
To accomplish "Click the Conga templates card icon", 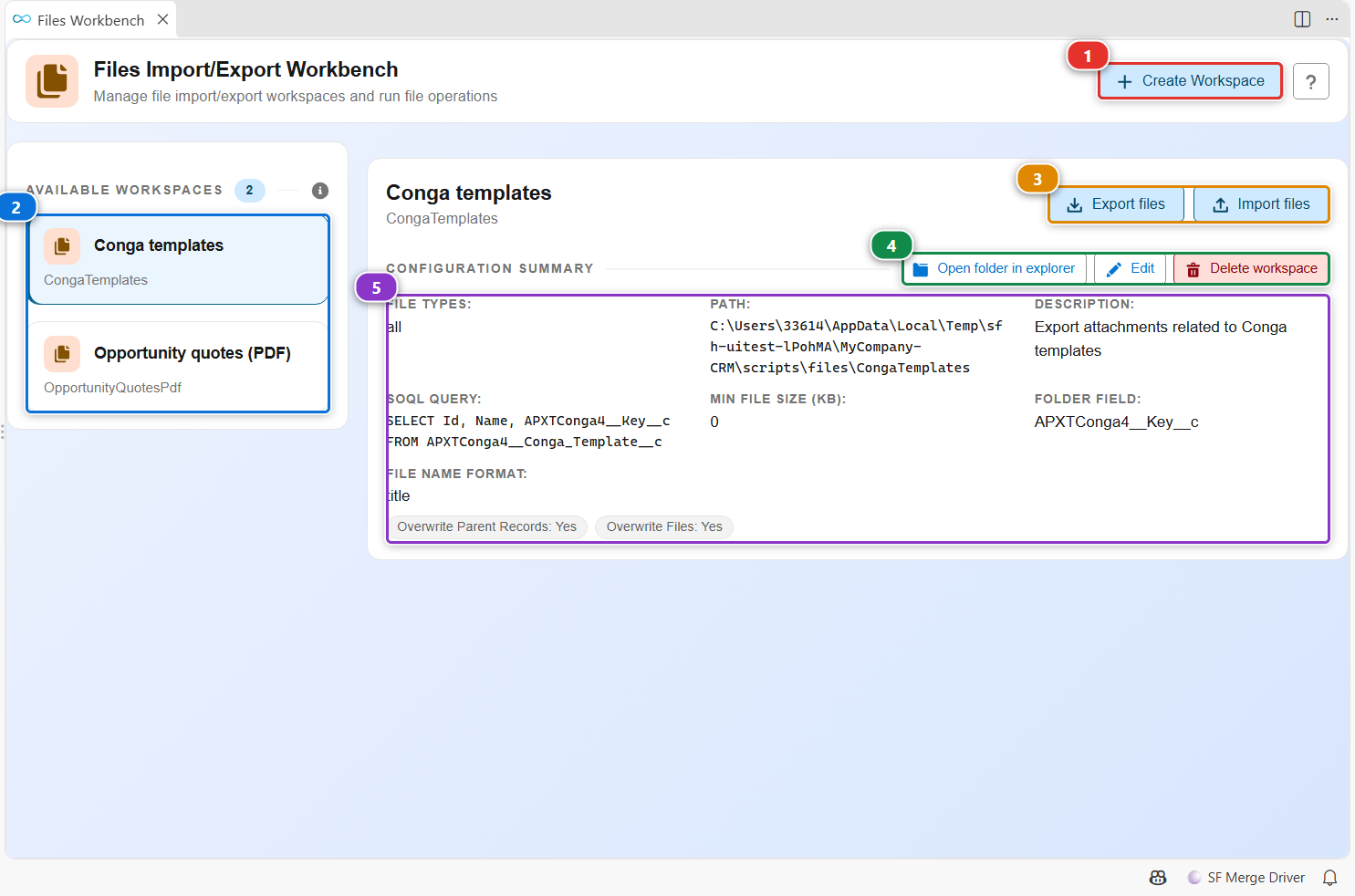I will (x=62, y=245).
